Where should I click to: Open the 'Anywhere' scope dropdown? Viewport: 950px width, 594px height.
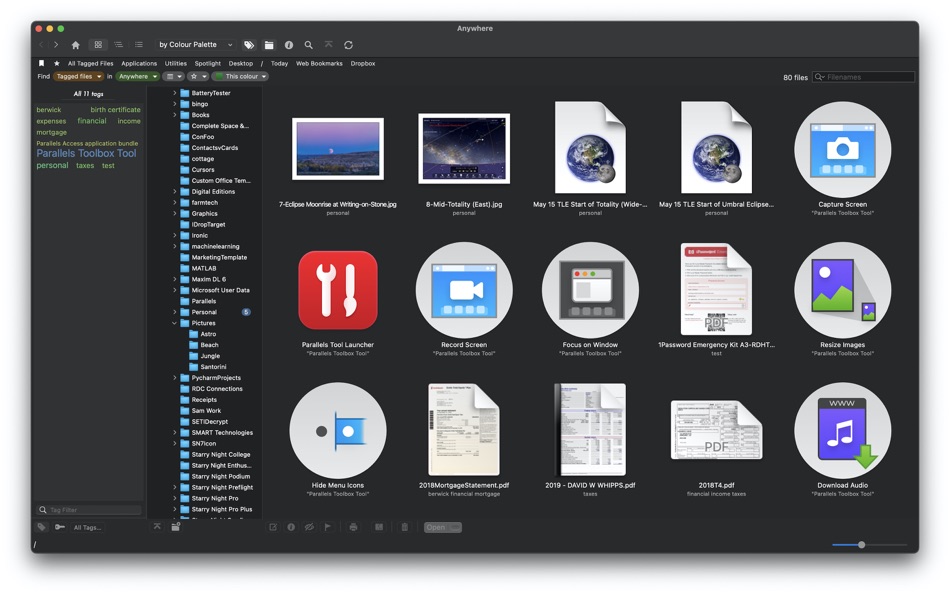(x=138, y=76)
